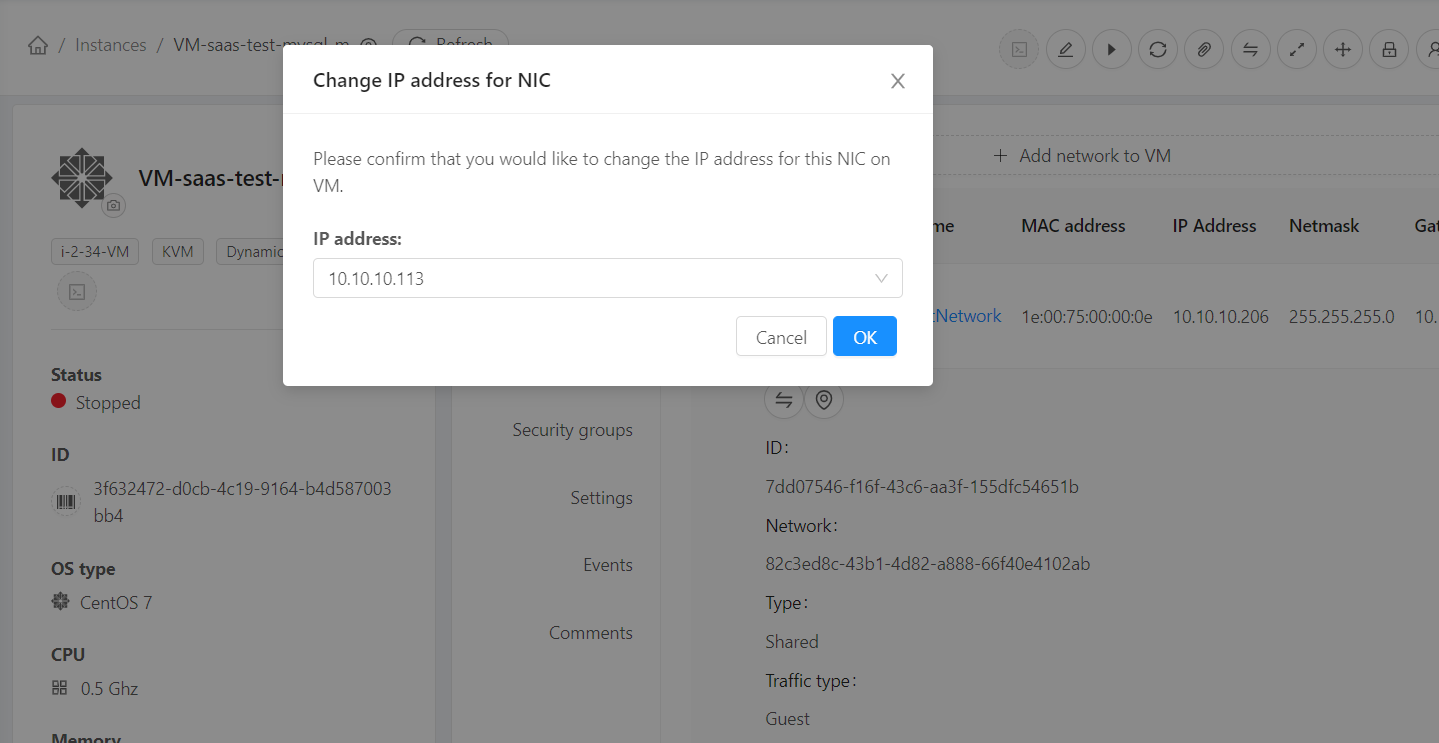Open the Events tab
The image size is (1439, 743).
point(608,565)
